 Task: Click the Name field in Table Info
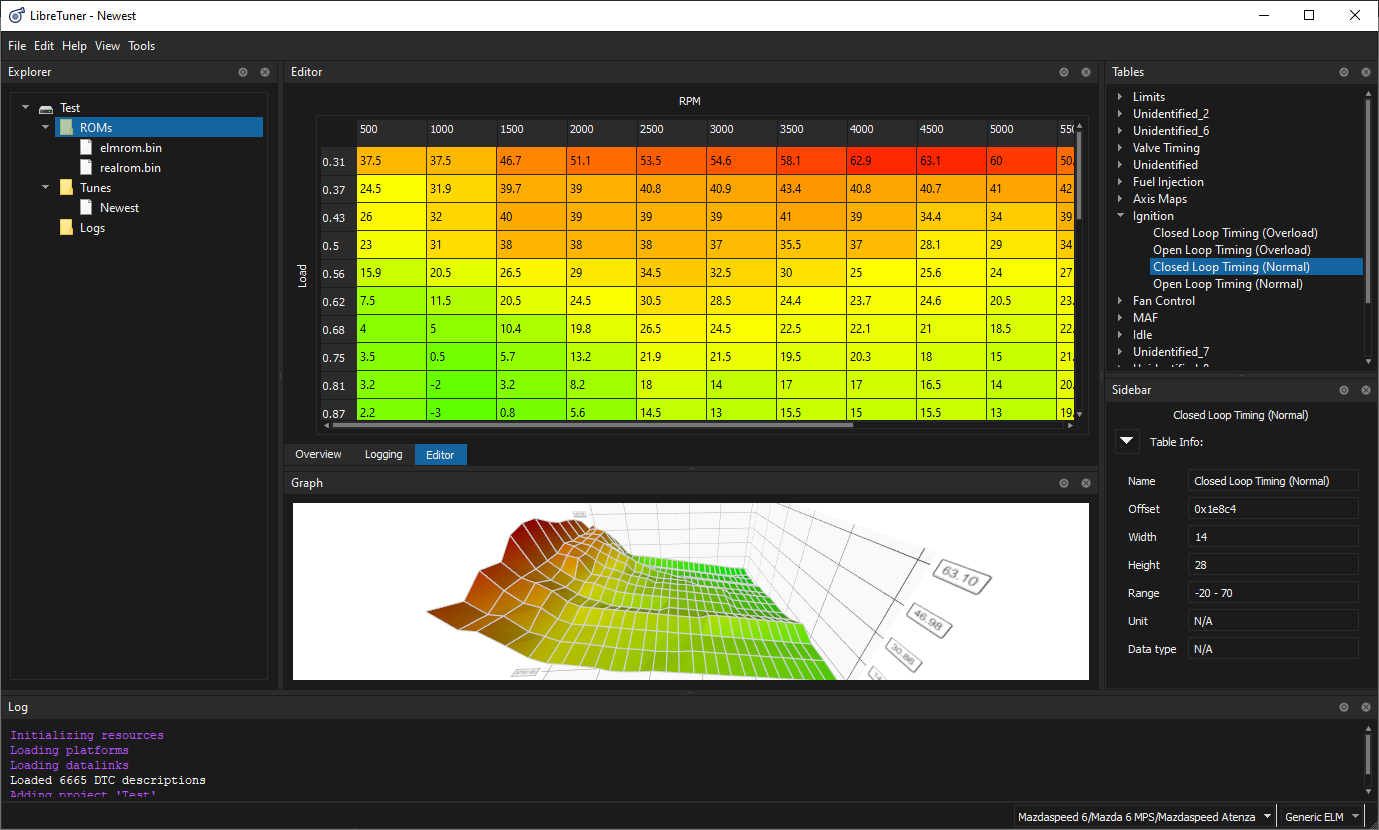pos(1273,481)
